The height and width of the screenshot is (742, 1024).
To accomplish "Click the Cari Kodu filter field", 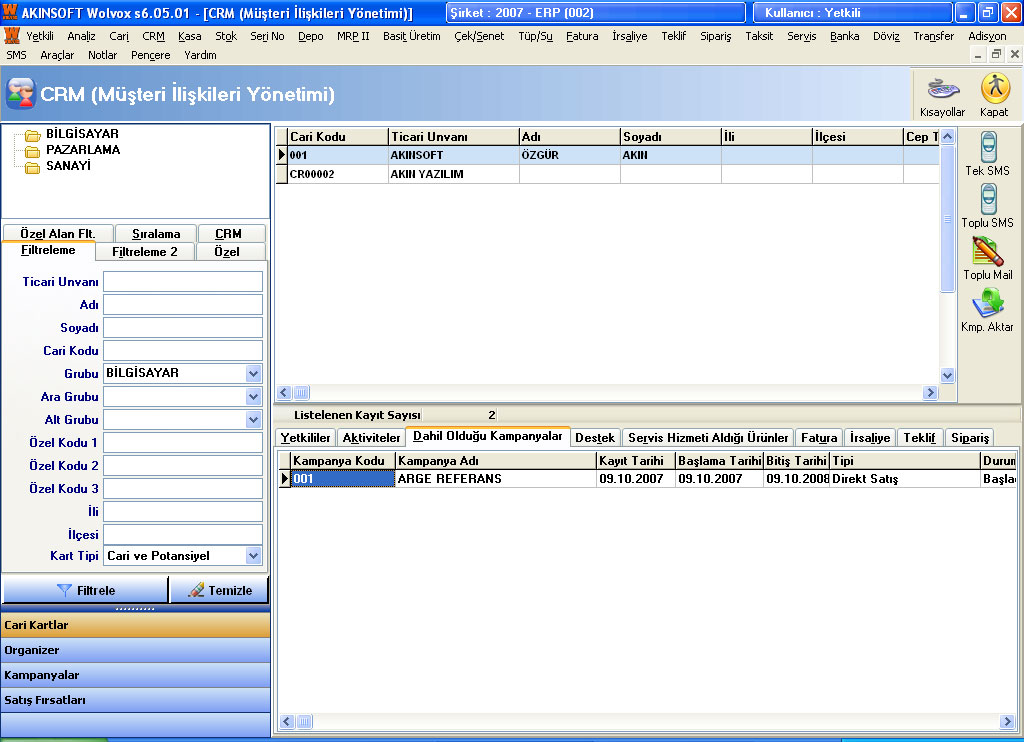I will tap(183, 350).
